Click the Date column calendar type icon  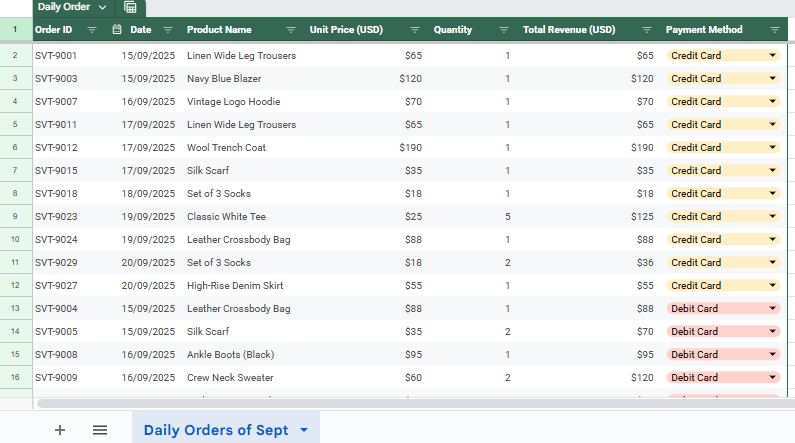(x=117, y=29)
